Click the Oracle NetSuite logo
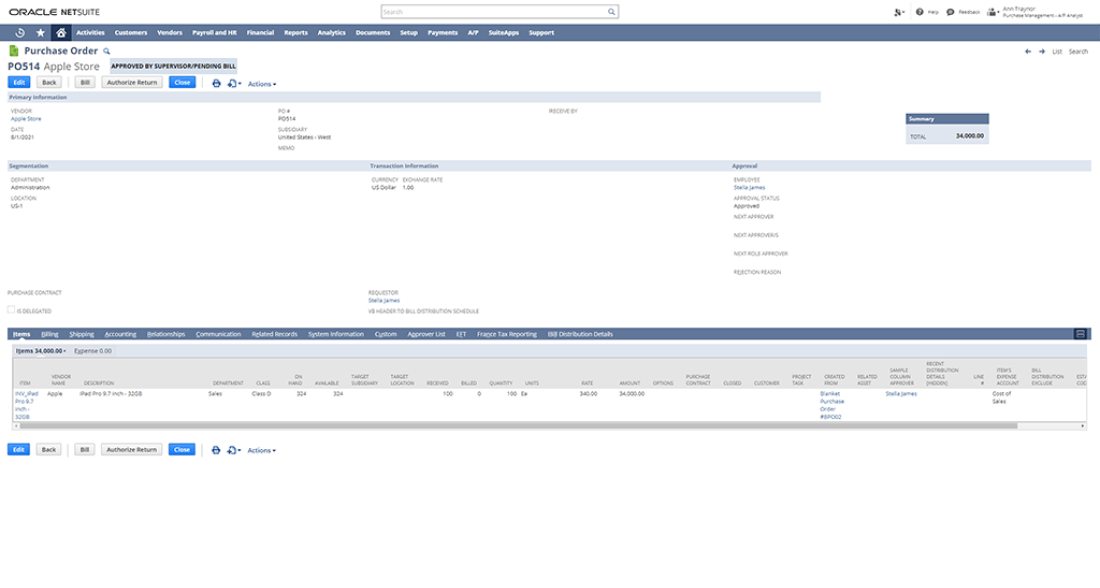 tap(54, 12)
